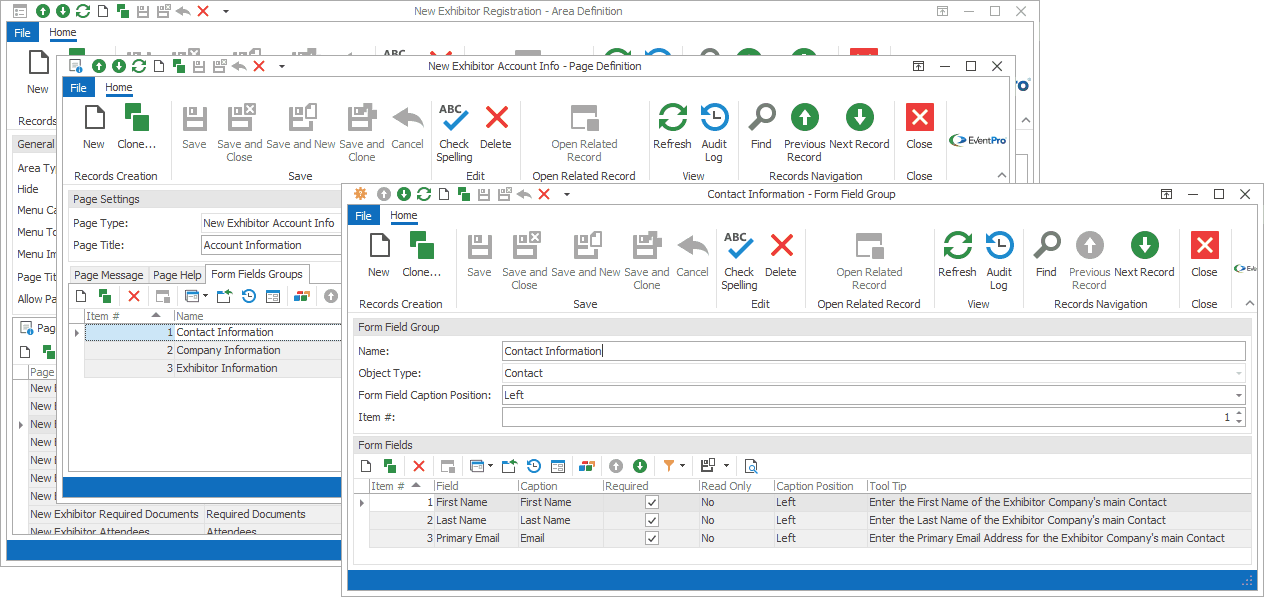This screenshot has width=1264, height=597.
Task: Click Refresh in Page Definition window ribbon
Action: click(x=672, y=127)
